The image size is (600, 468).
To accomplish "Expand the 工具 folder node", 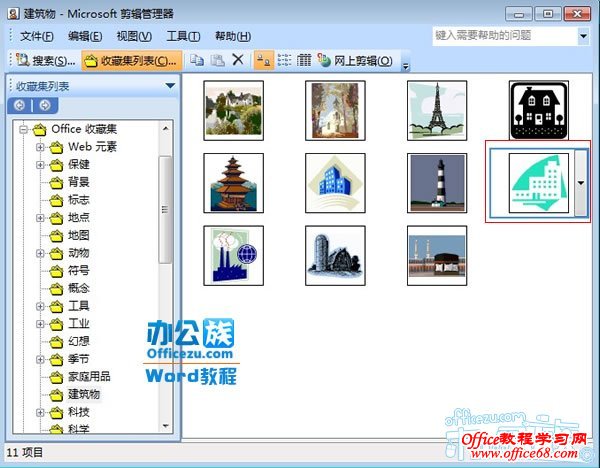I will (40, 306).
